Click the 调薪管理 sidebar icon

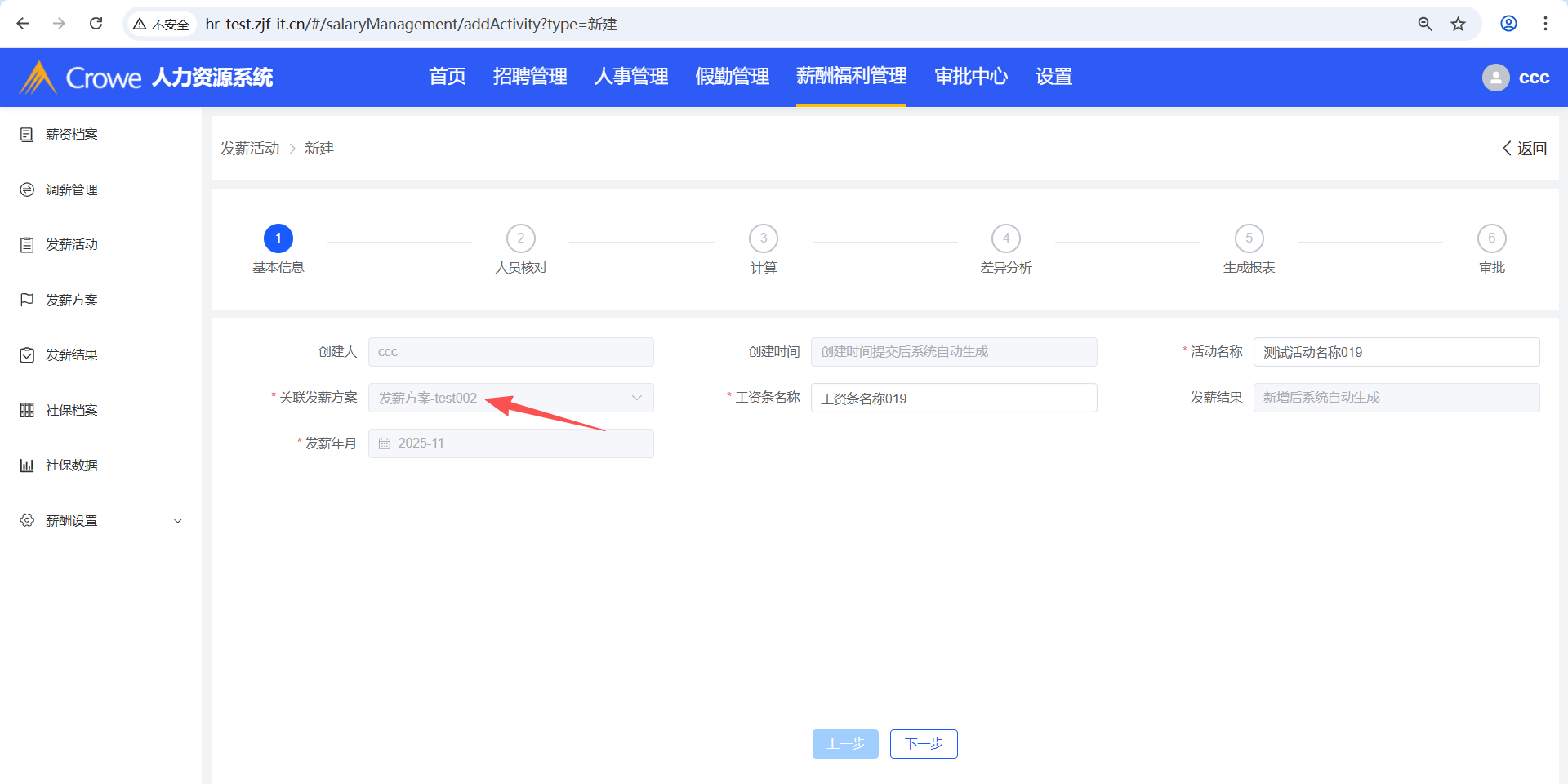click(x=27, y=189)
